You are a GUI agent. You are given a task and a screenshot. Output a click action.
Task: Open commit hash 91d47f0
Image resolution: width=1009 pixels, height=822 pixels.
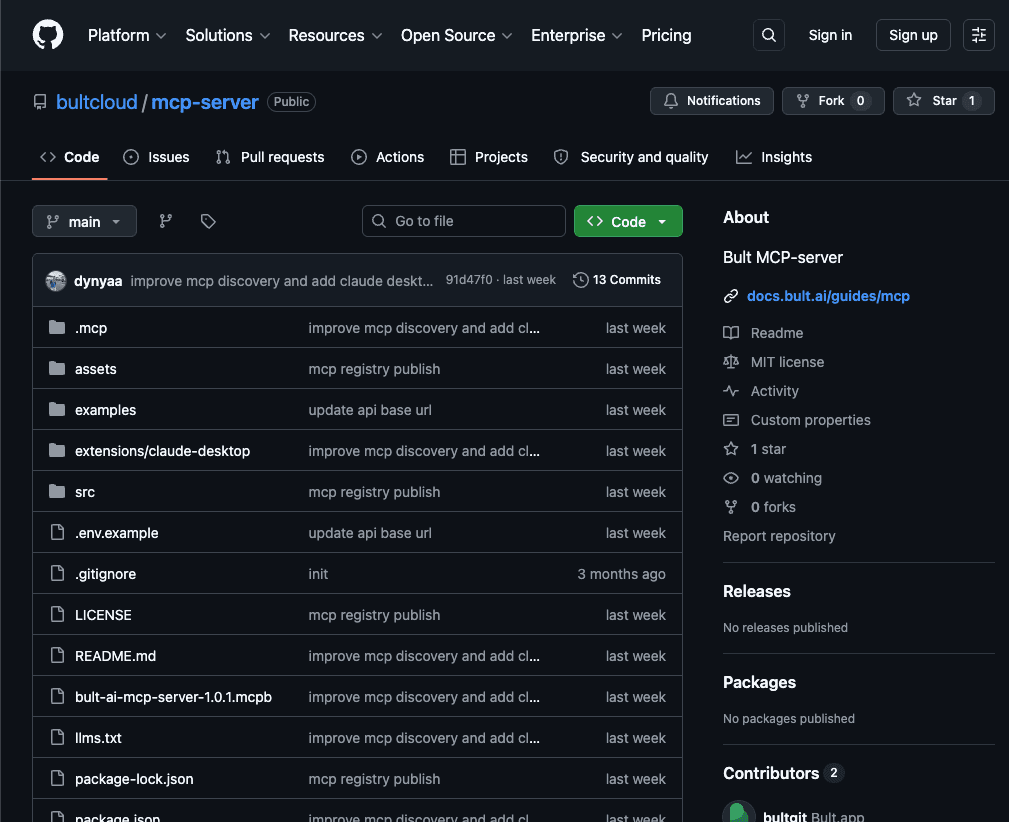pyautogui.click(x=468, y=280)
